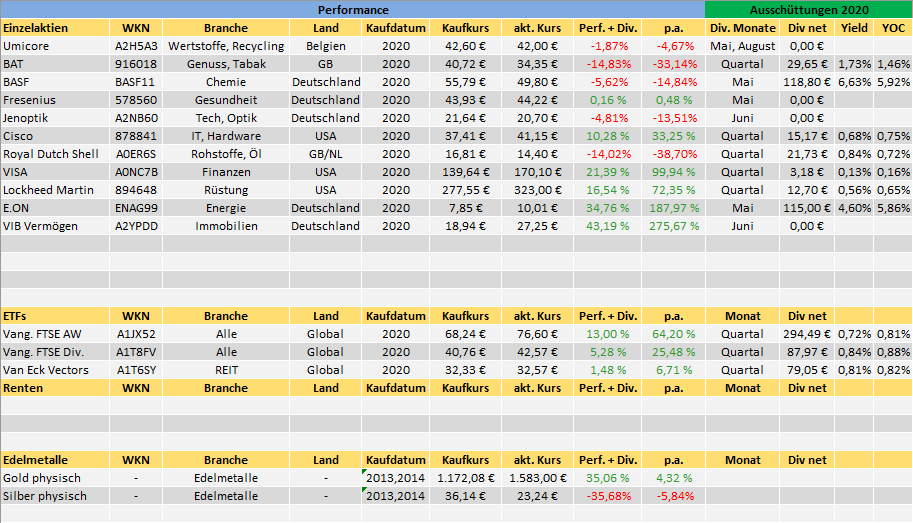913x523 pixels.
Task: Click the Vang. FTSE Div. cell
Action: coord(55,352)
